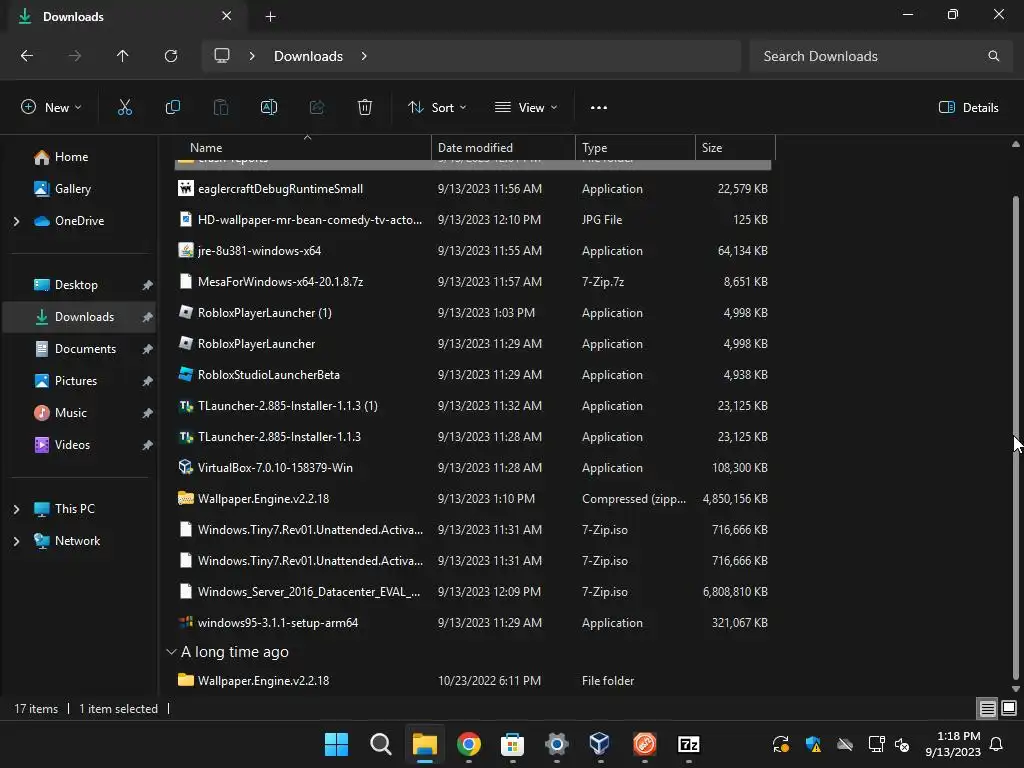This screenshot has height=768, width=1024.
Task: Open the New dropdown menu
Action: [51, 108]
